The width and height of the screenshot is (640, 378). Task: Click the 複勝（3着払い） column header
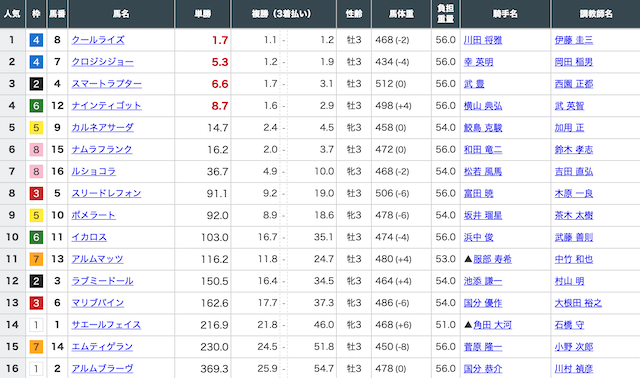coord(284,14)
